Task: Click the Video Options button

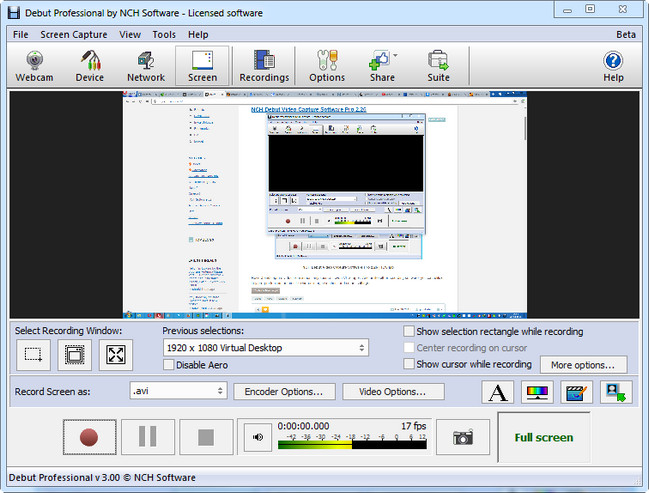Action: click(x=394, y=392)
